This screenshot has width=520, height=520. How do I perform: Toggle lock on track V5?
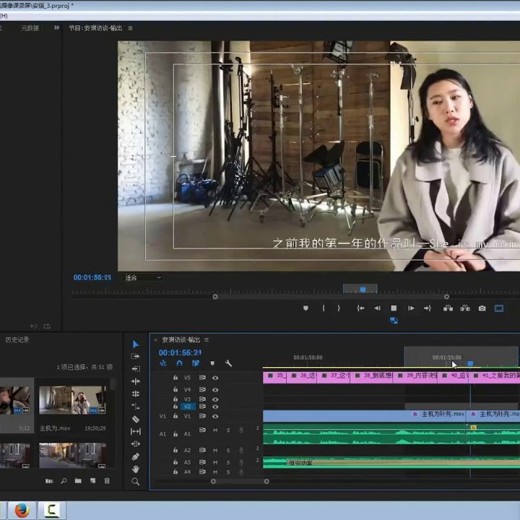coord(175,378)
